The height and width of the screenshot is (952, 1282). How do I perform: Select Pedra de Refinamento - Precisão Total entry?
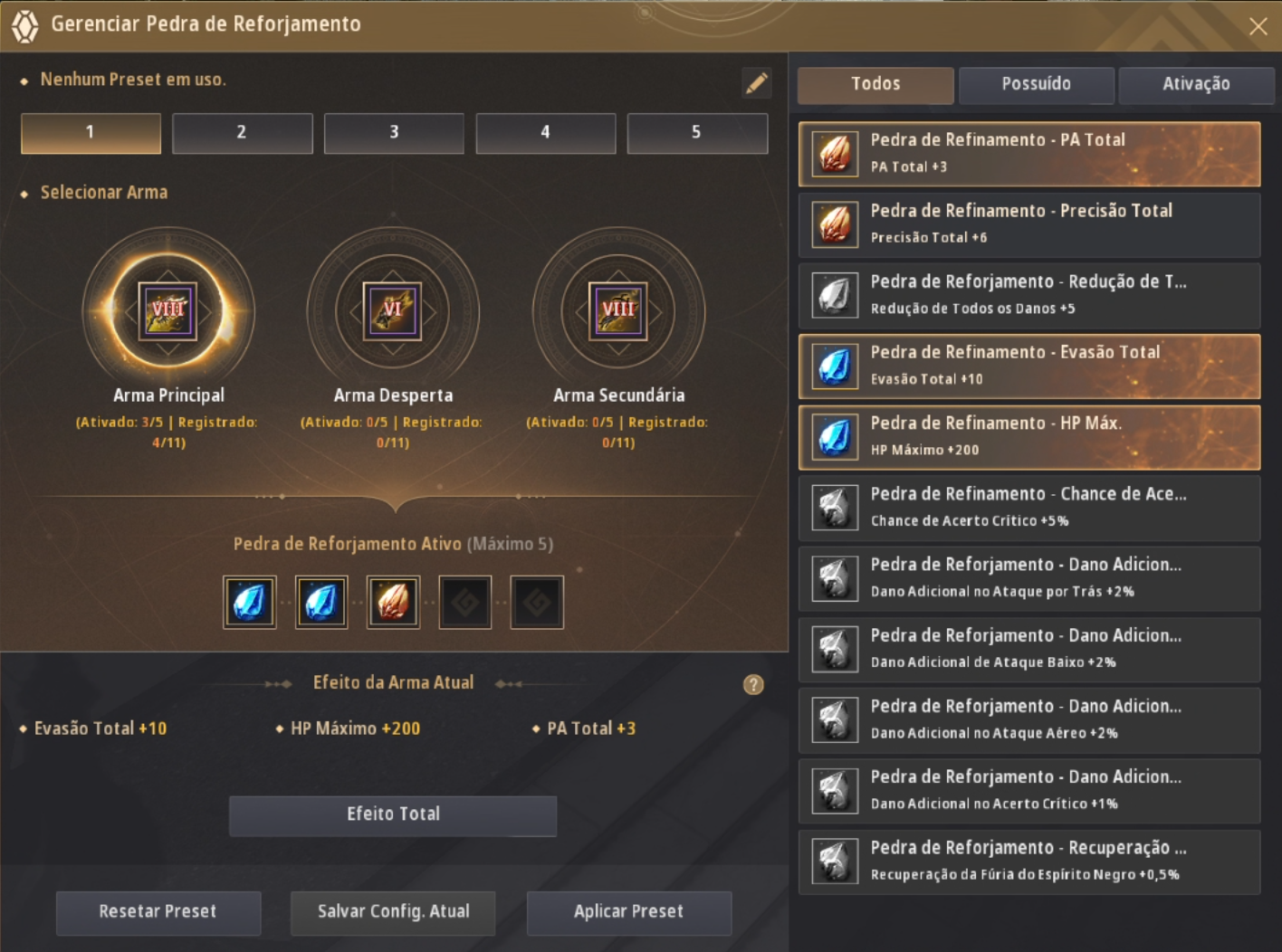tap(1029, 224)
